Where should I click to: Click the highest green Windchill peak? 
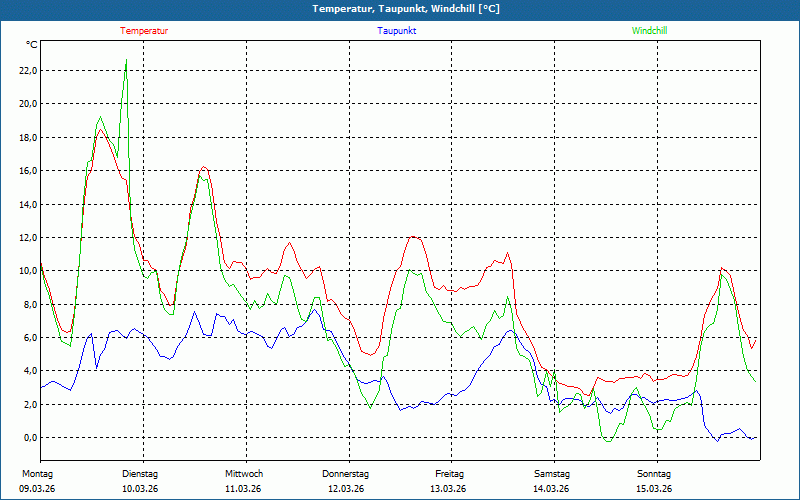tap(126, 60)
